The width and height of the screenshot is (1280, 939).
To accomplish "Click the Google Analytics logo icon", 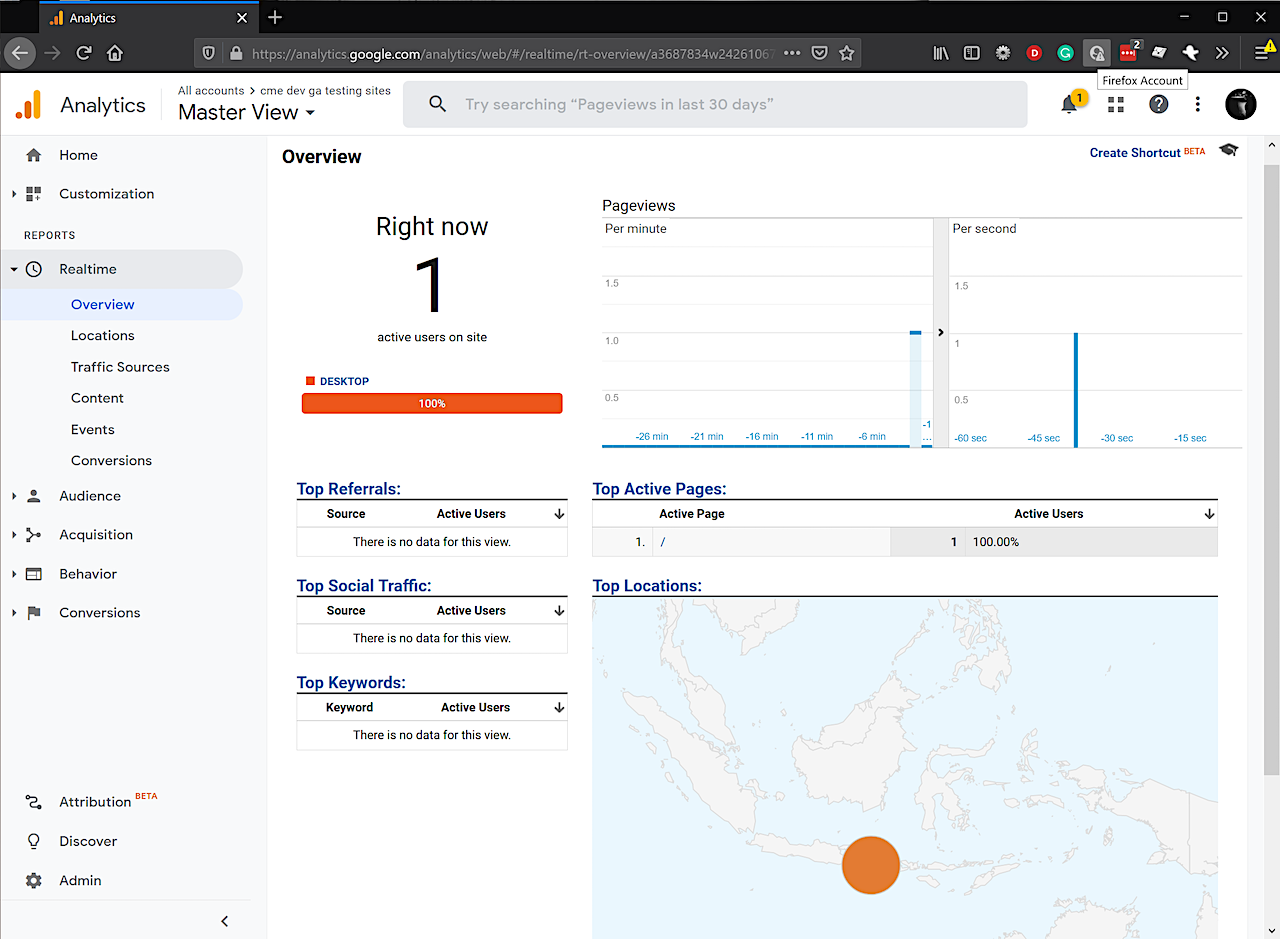I will (29, 105).
